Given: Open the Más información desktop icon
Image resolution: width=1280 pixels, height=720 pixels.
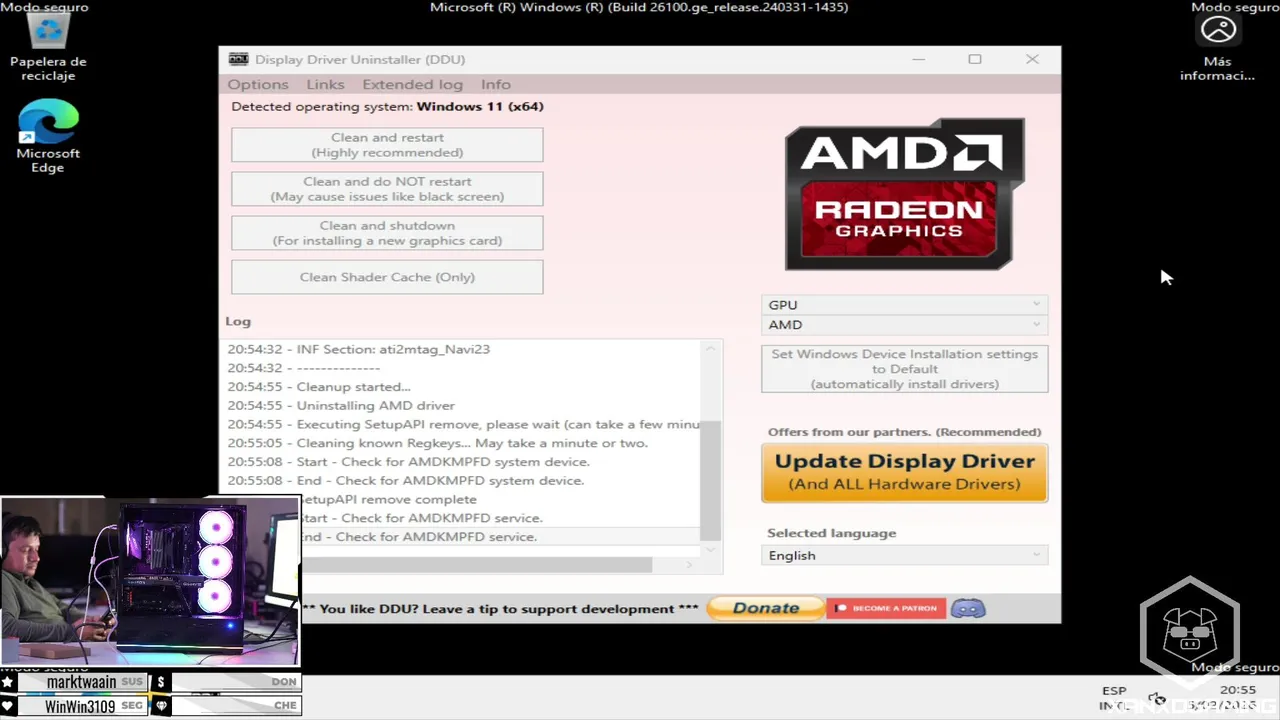Looking at the screenshot, I should pyautogui.click(x=1217, y=48).
